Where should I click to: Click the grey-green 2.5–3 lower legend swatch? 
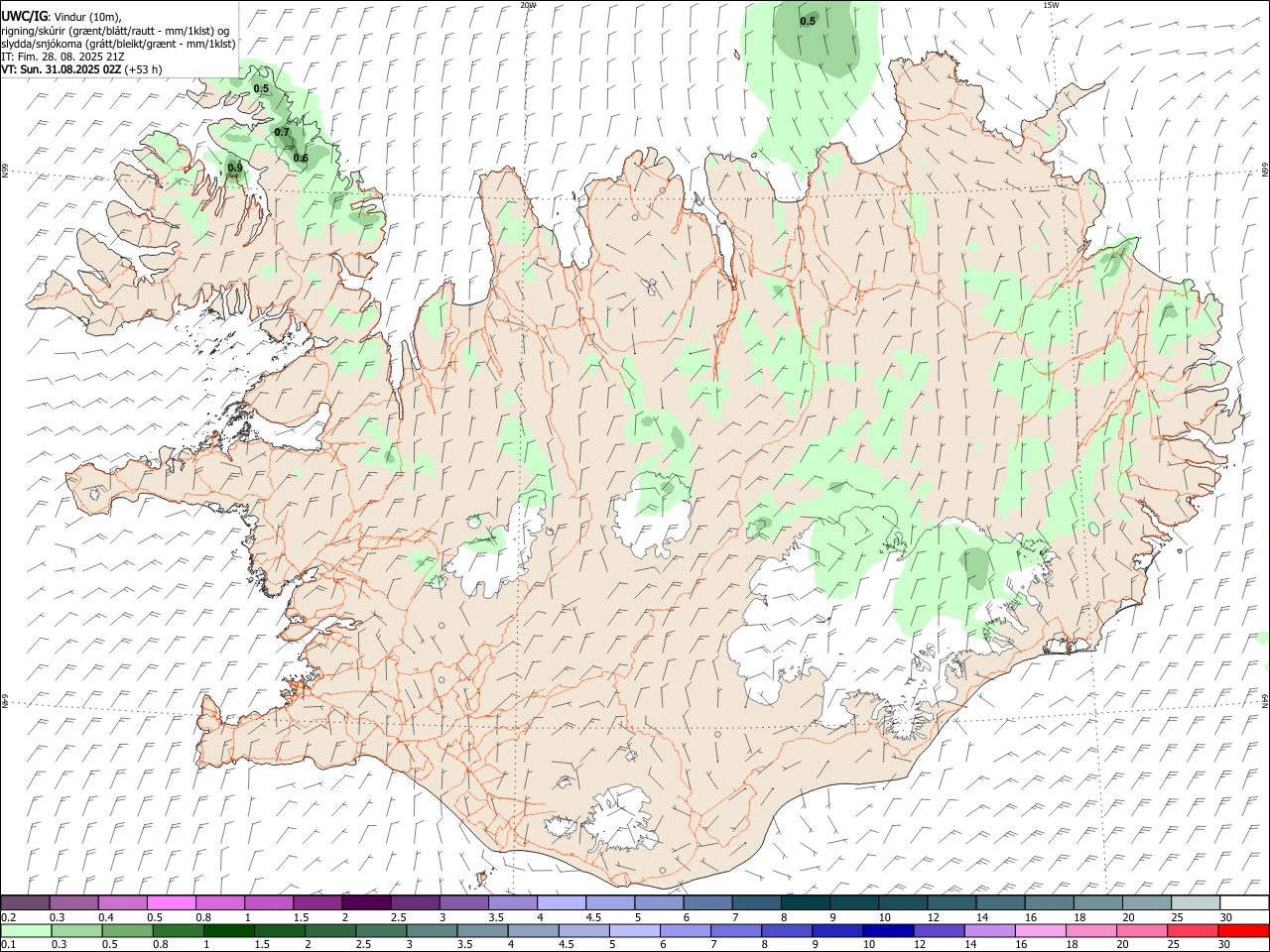coord(380,930)
